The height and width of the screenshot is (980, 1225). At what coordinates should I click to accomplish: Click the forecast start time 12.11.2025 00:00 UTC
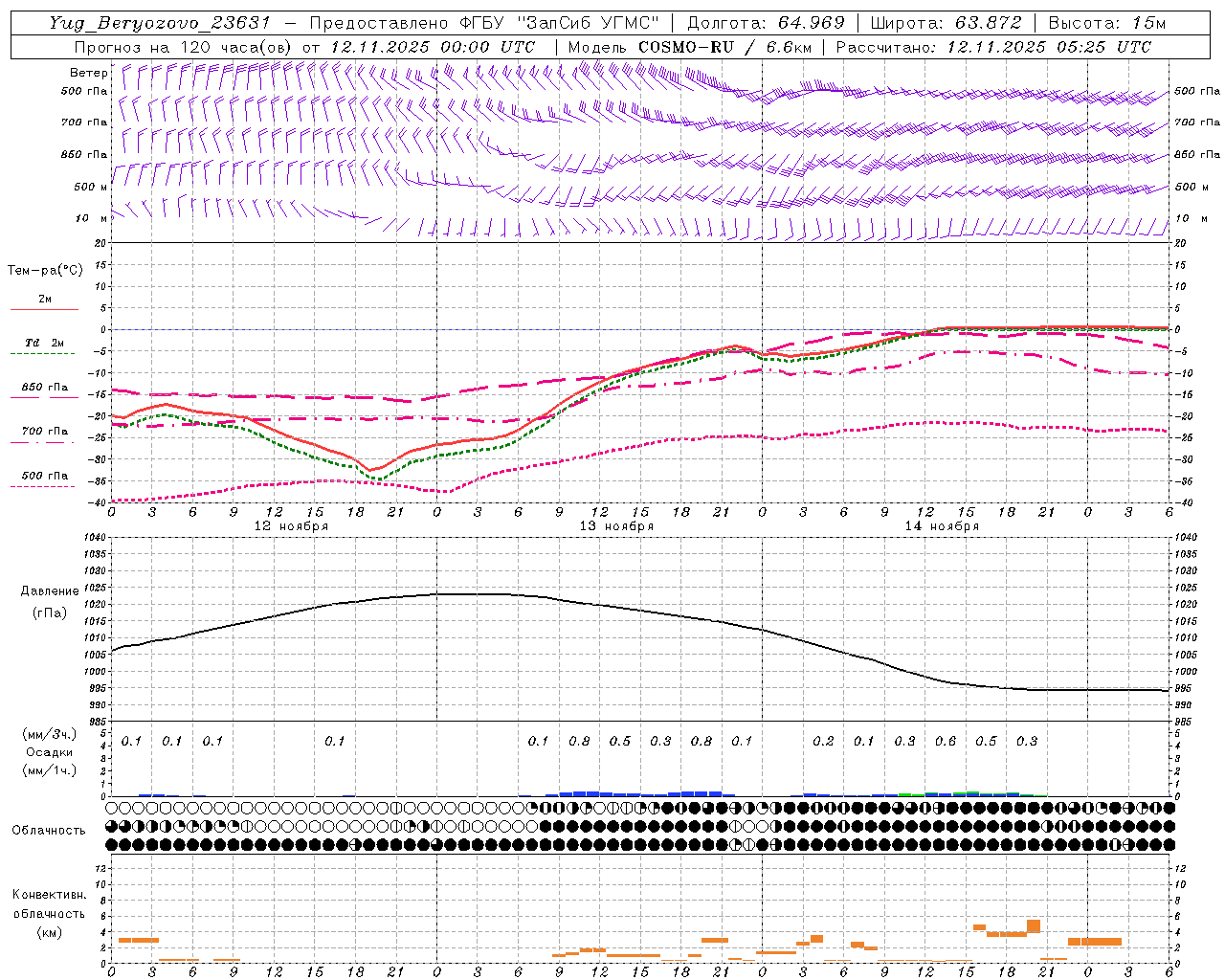[x=433, y=47]
